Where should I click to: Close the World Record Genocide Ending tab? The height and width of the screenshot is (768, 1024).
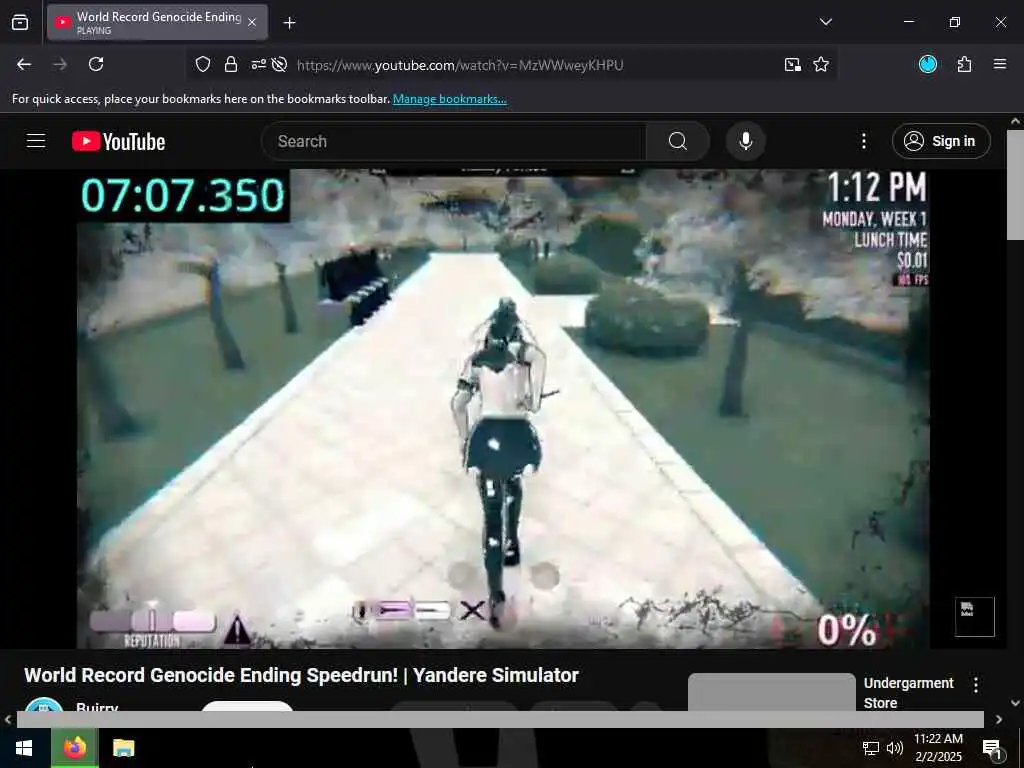tap(252, 22)
